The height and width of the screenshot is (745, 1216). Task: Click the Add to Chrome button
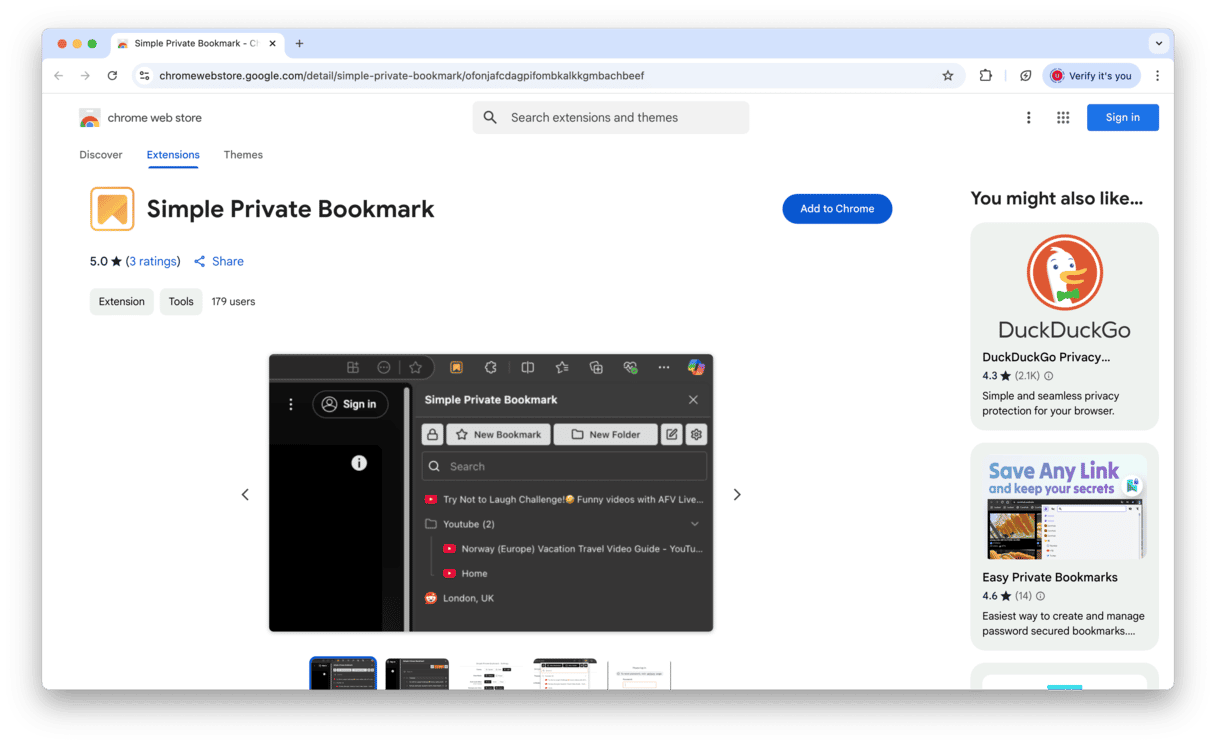click(836, 209)
